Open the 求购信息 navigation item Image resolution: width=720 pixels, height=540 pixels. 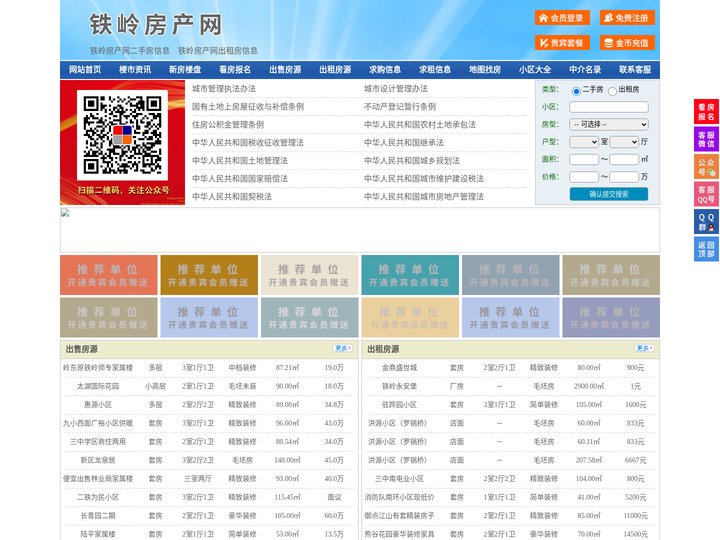(x=385, y=70)
